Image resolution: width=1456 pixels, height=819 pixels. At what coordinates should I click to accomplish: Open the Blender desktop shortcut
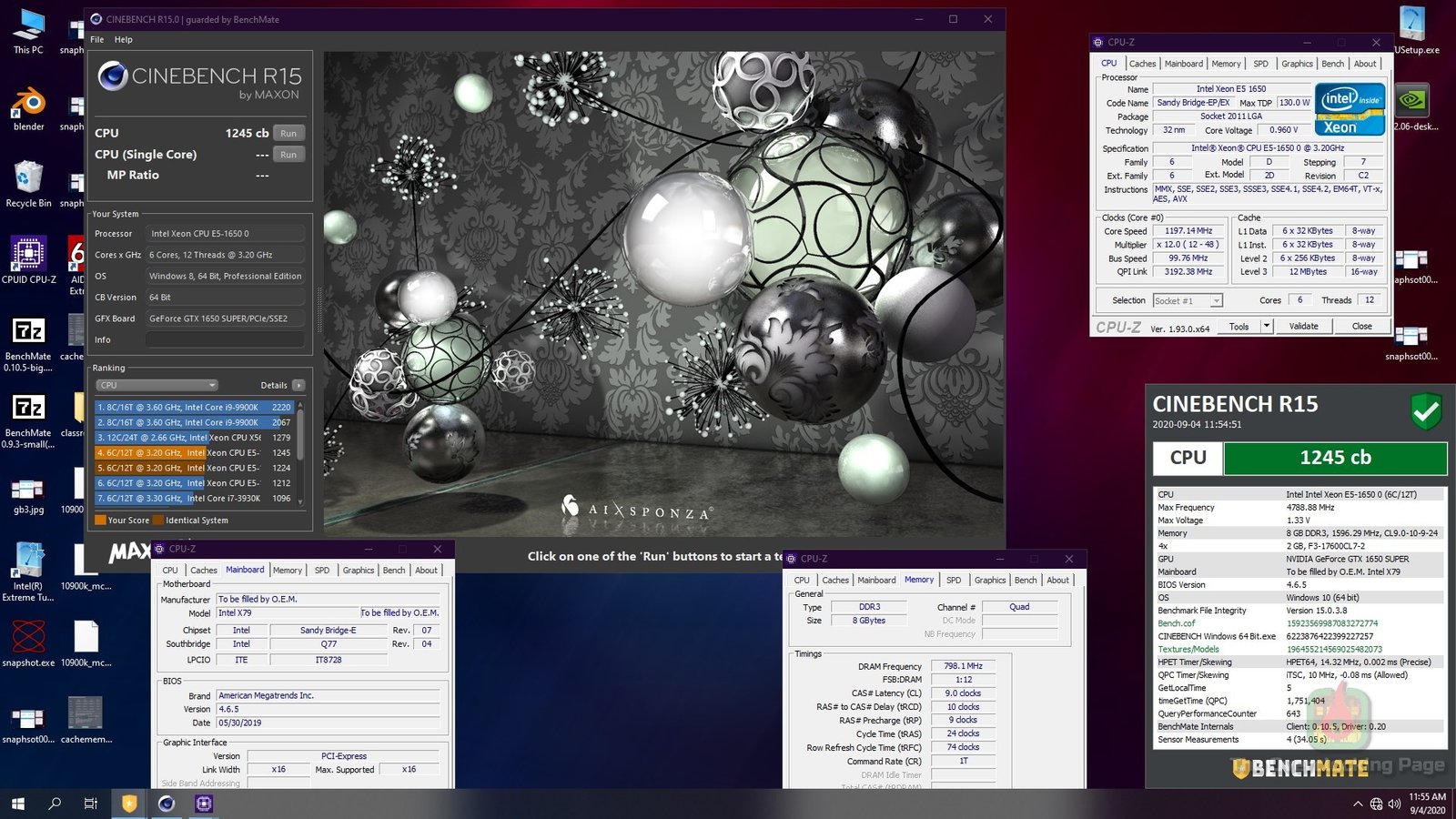pyautogui.click(x=28, y=105)
